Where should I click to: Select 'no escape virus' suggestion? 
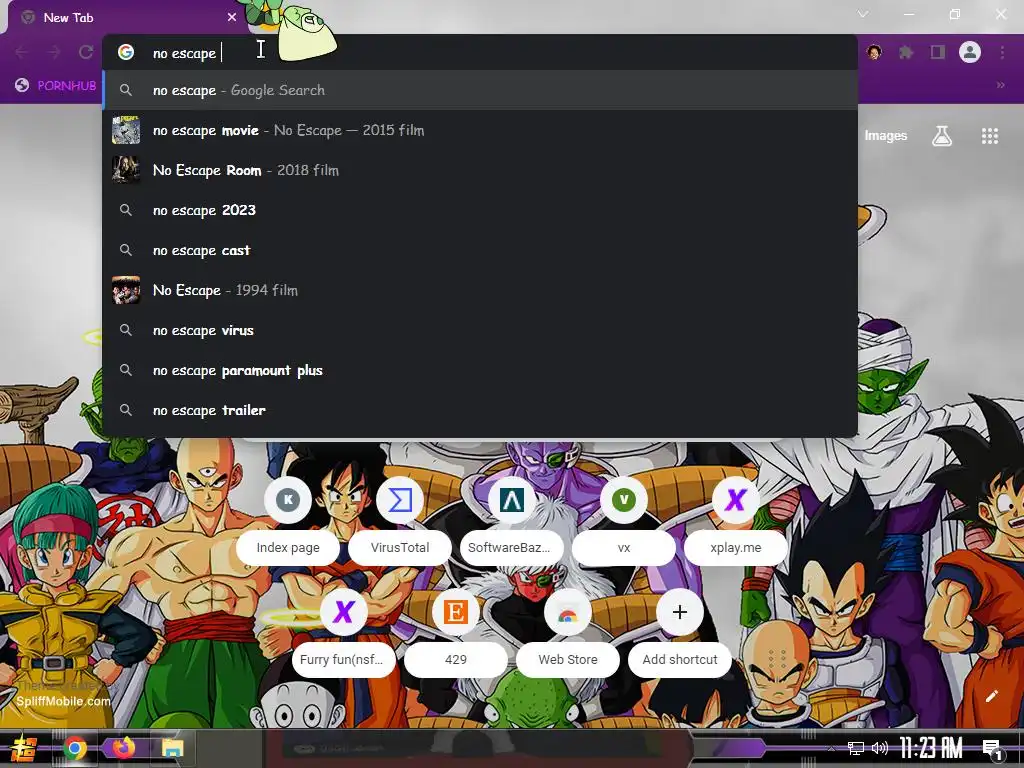(480, 330)
